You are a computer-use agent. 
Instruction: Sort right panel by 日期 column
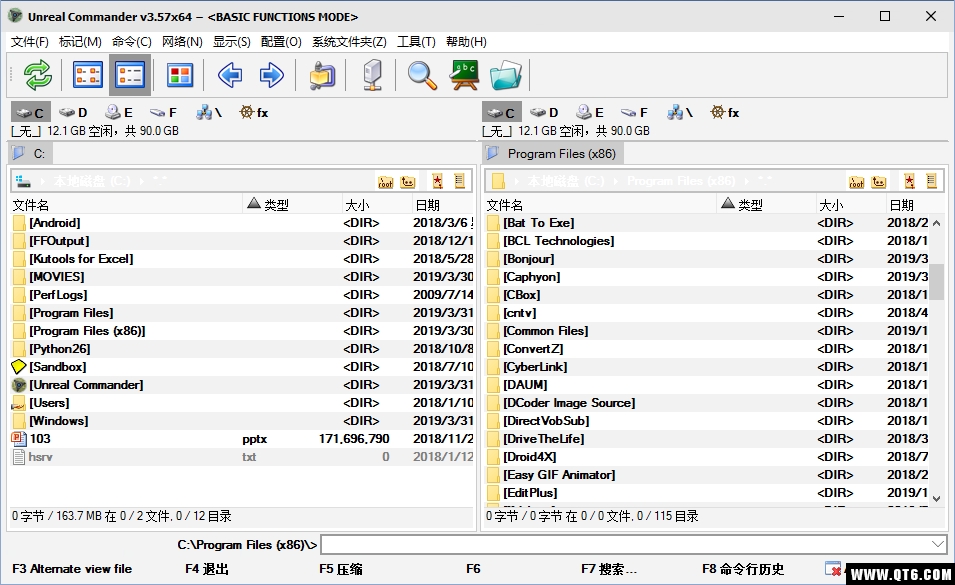(915, 205)
